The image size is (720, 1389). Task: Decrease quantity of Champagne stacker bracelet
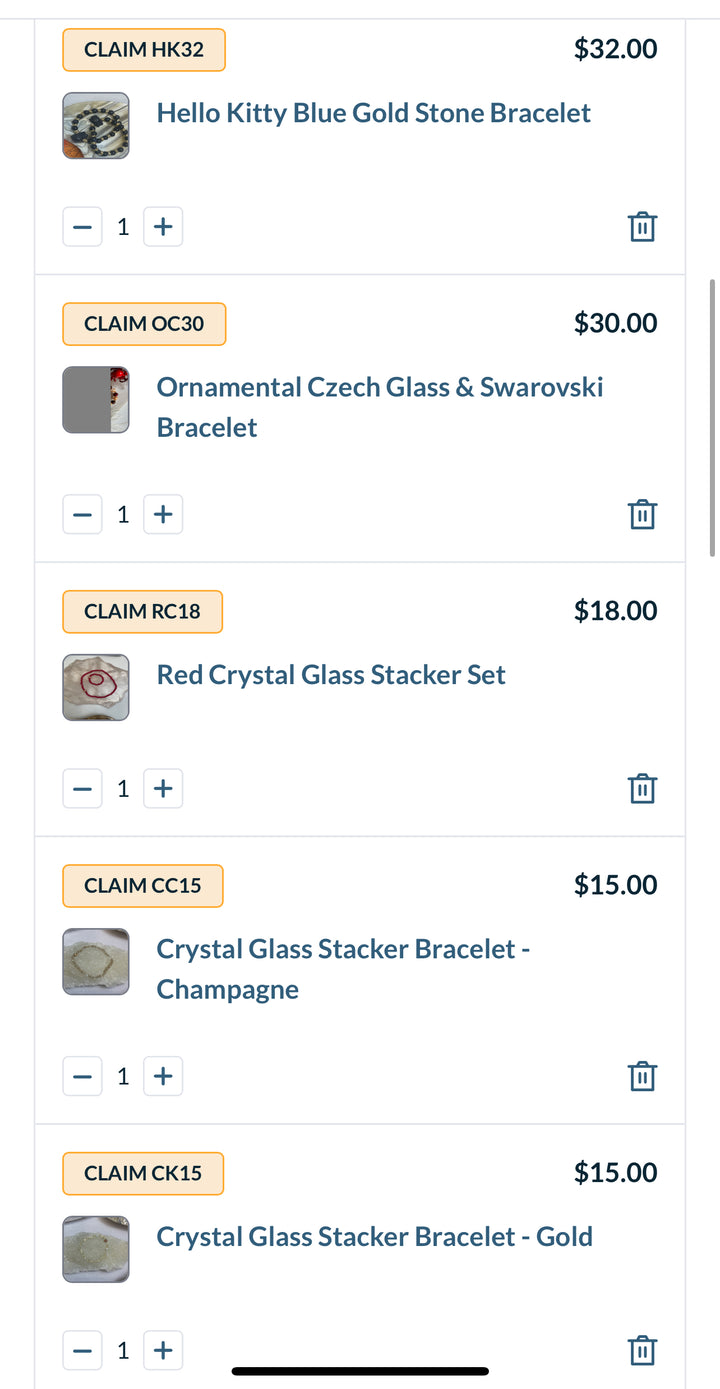pos(83,1076)
